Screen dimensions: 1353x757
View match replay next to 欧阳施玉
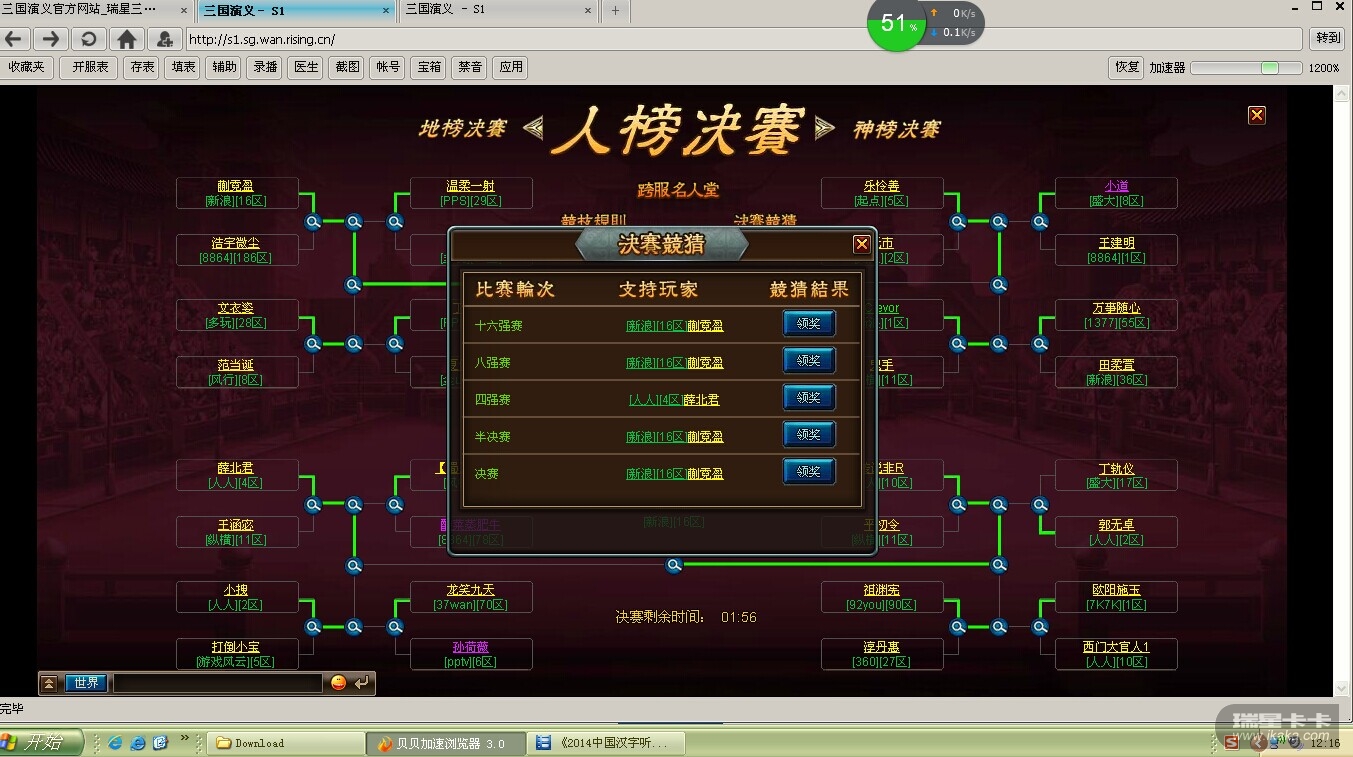[1040, 627]
